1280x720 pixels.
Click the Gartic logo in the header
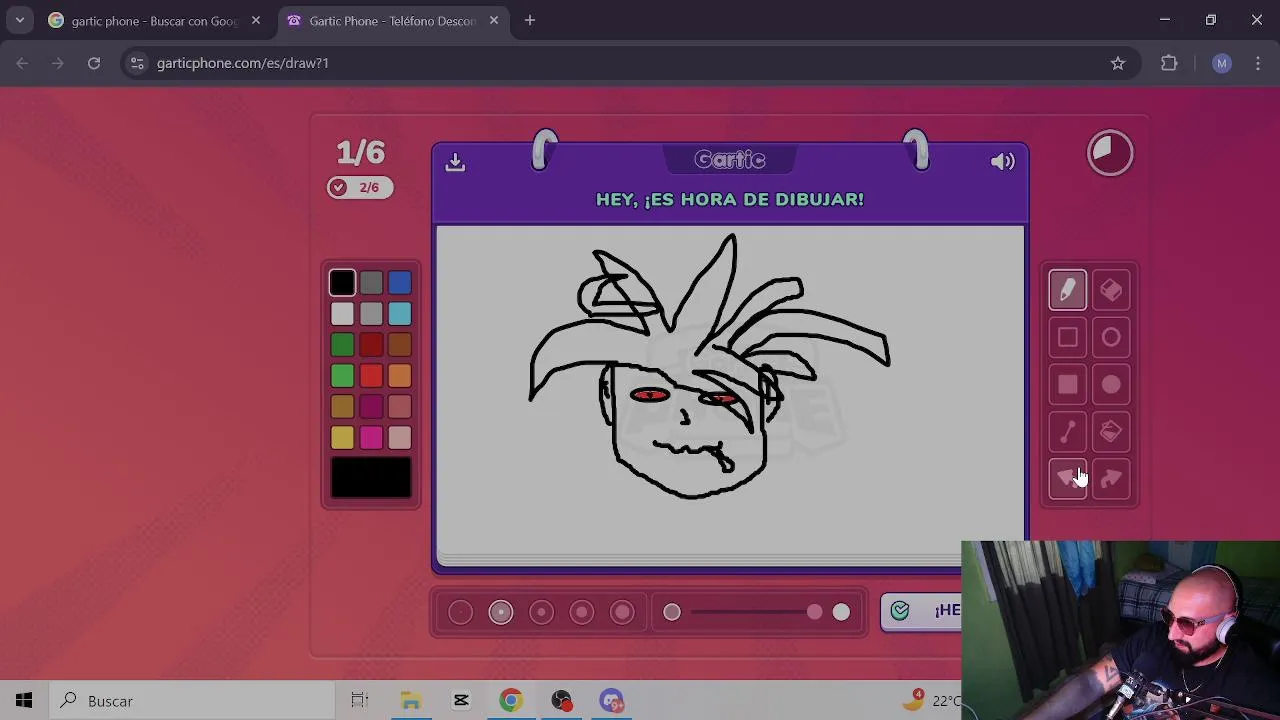click(x=730, y=160)
